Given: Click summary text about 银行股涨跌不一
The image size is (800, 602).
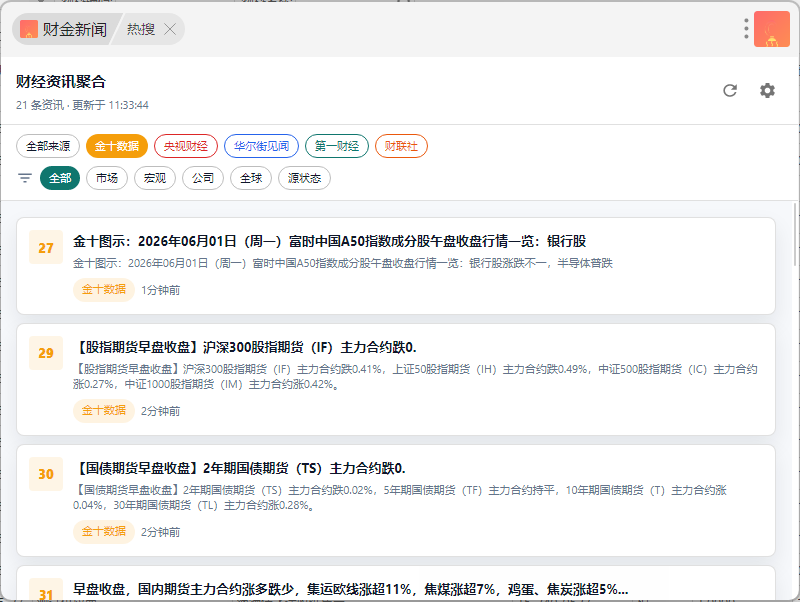Looking at the screenshot, I should pos(342,263).
